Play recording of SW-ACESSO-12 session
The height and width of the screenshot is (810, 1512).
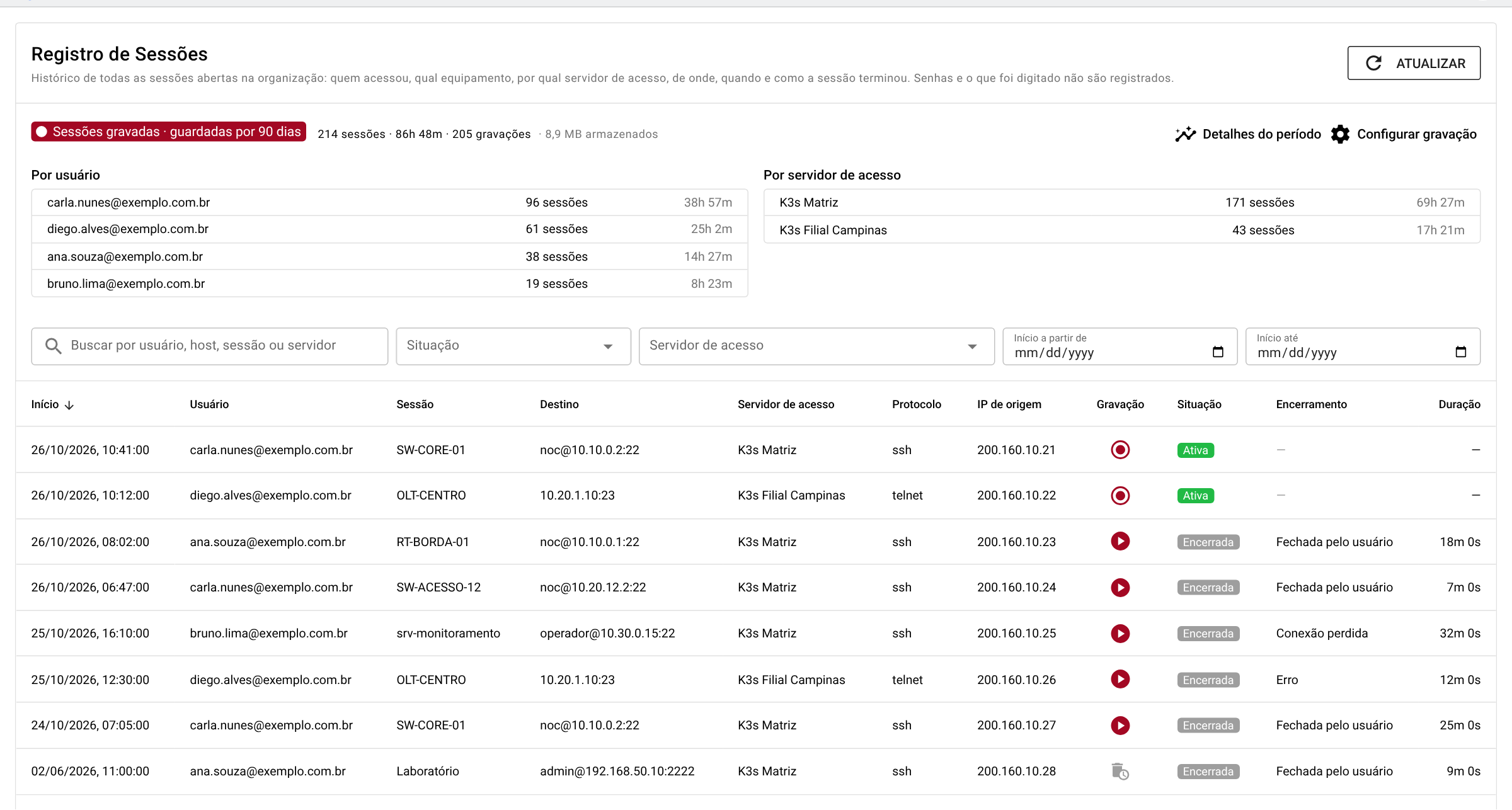click(x=1120, y=587)
